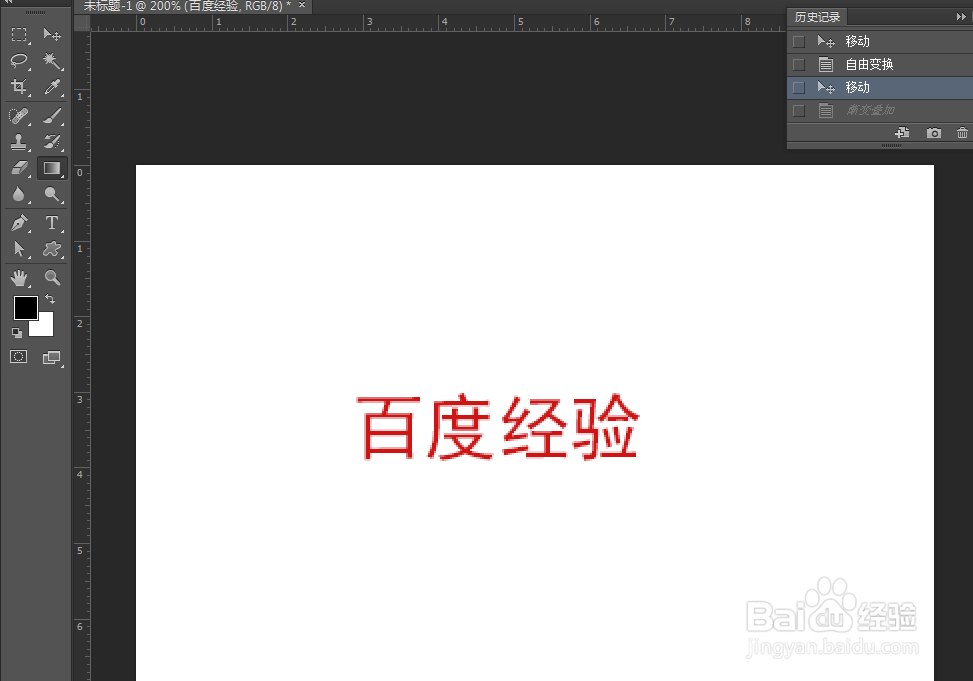973x681 pixels.
Task: Swap foreground and background colors
Action: pos(50,299)
